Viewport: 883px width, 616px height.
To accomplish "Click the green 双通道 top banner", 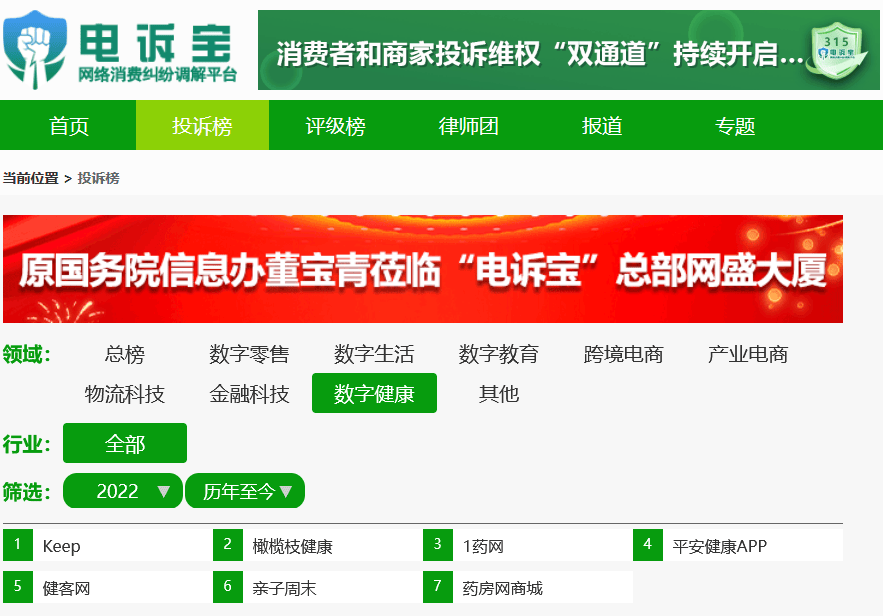I will [540, 51].
